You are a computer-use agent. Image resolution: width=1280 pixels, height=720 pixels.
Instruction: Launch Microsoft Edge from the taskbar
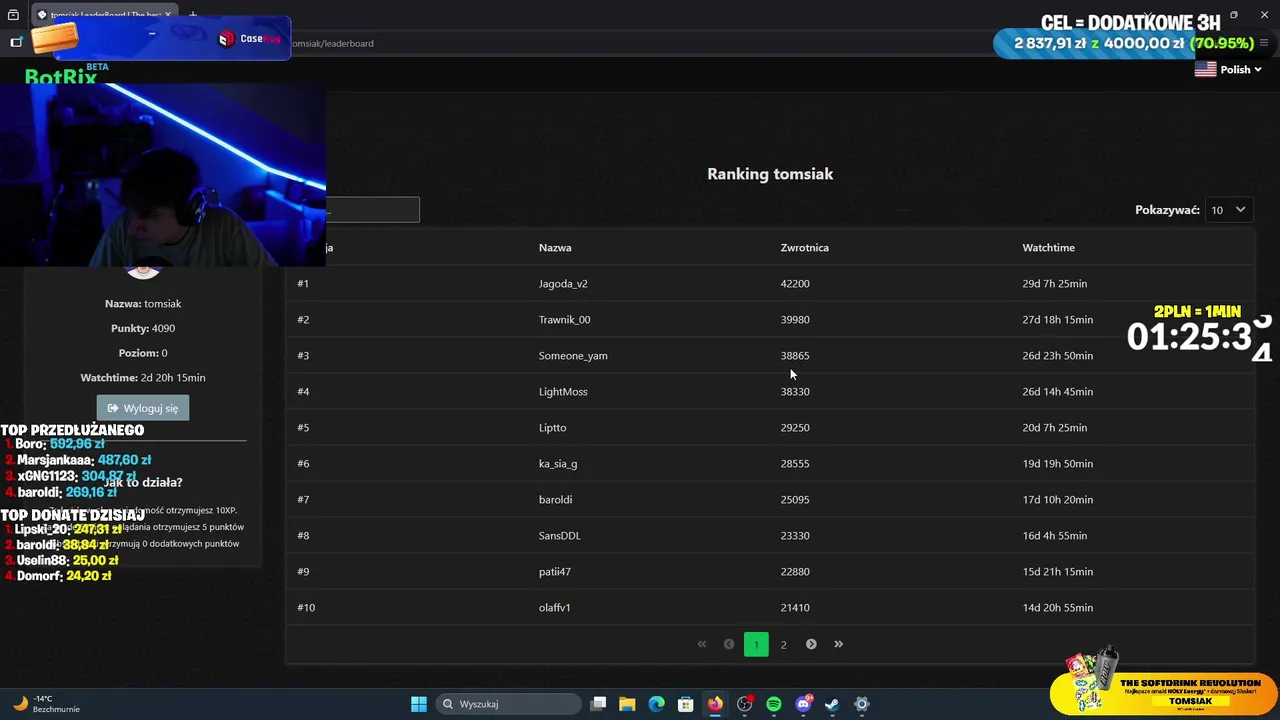[x=656, y=704]
